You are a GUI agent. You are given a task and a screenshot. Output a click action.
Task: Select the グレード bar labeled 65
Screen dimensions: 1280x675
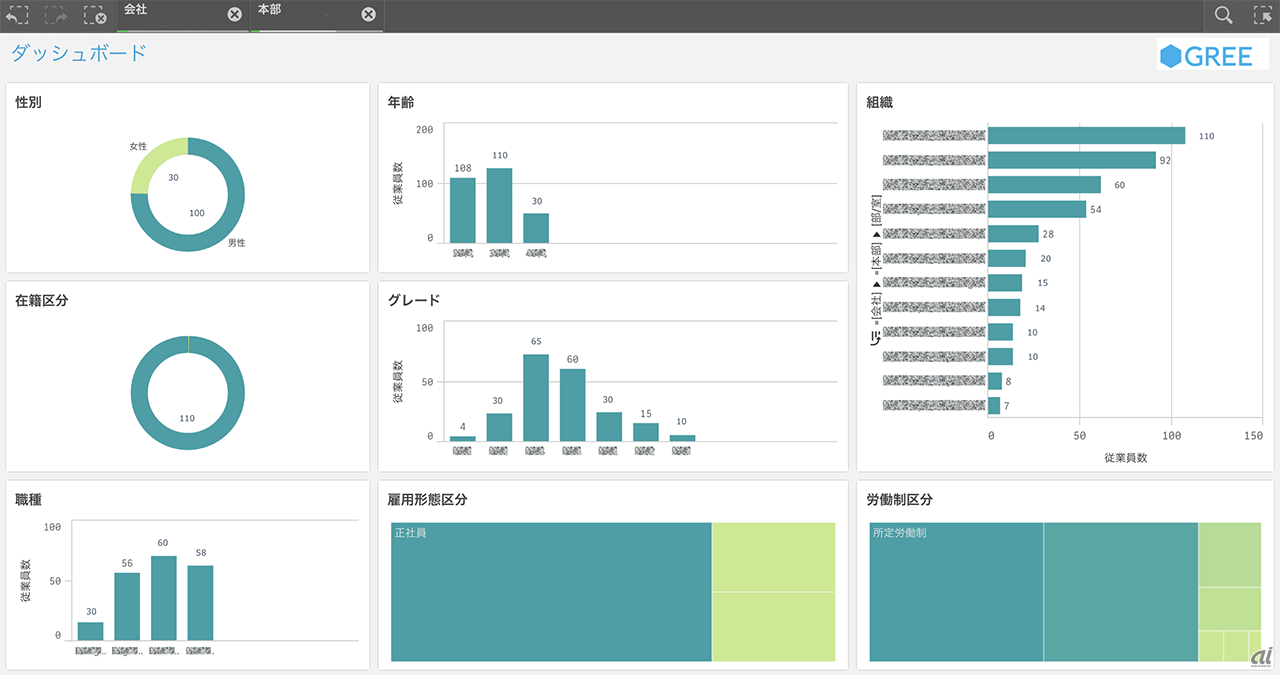click(x=536, y=397)
